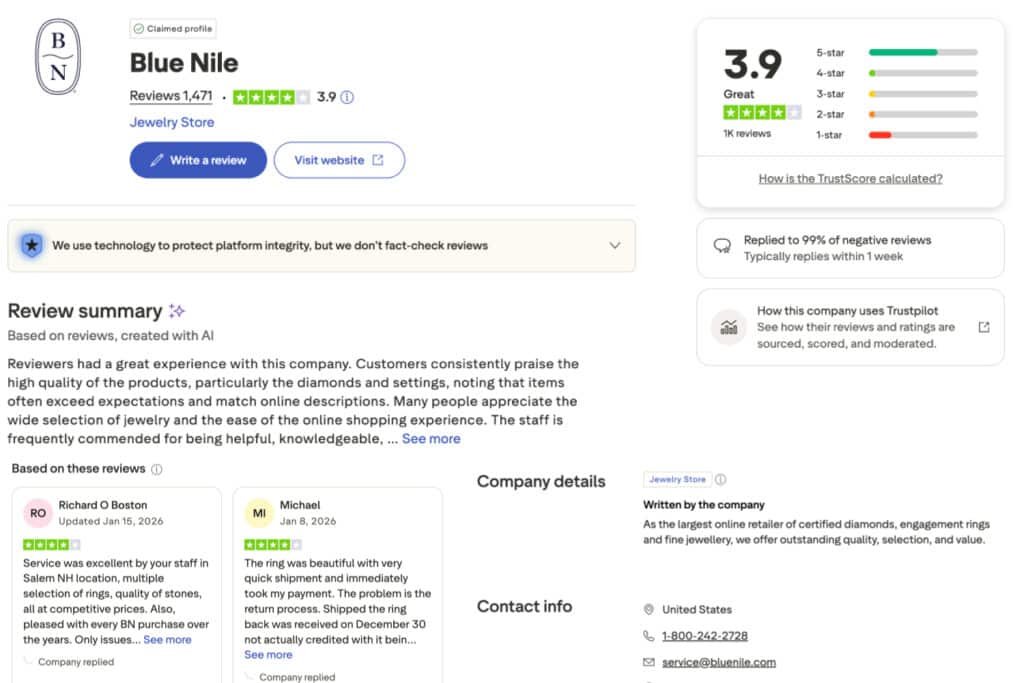Click the Blue Nile logo icon
This screenshot has width=1024, height=683.
coord(57,57)
